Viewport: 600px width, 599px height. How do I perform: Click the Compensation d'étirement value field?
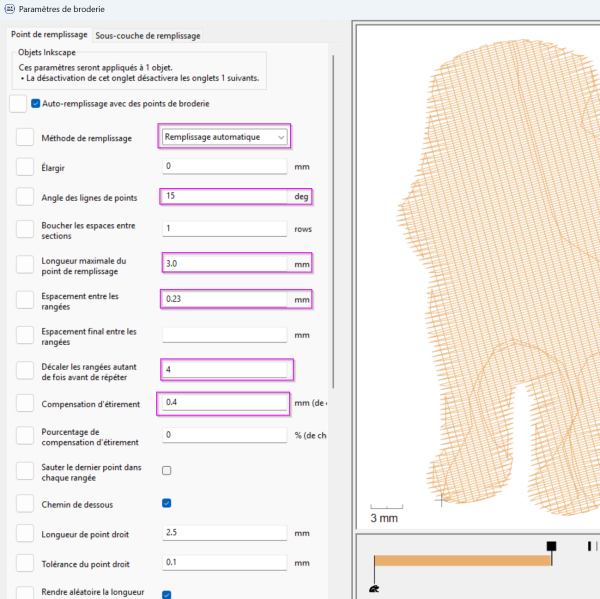point(225,402)
